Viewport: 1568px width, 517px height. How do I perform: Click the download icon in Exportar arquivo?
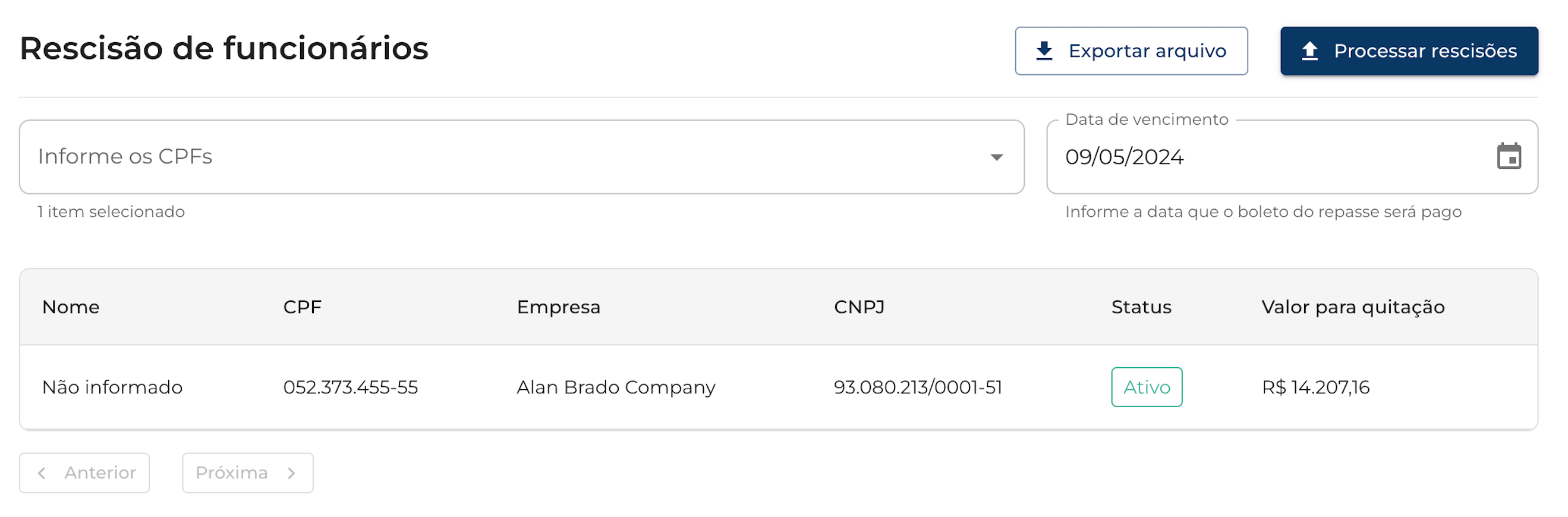click(1044, 51)
